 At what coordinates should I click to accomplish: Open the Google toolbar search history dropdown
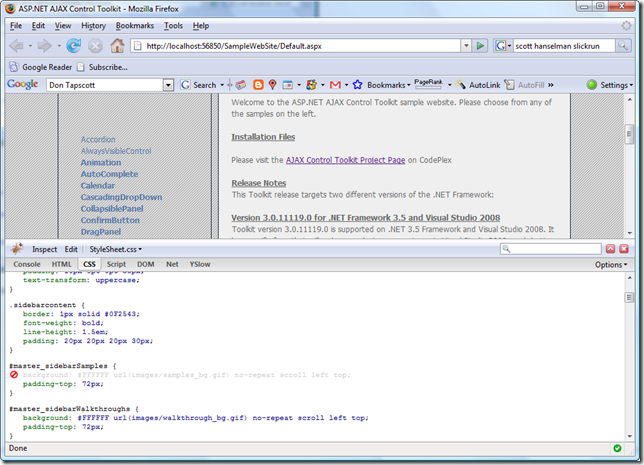[x=168, y=85]
